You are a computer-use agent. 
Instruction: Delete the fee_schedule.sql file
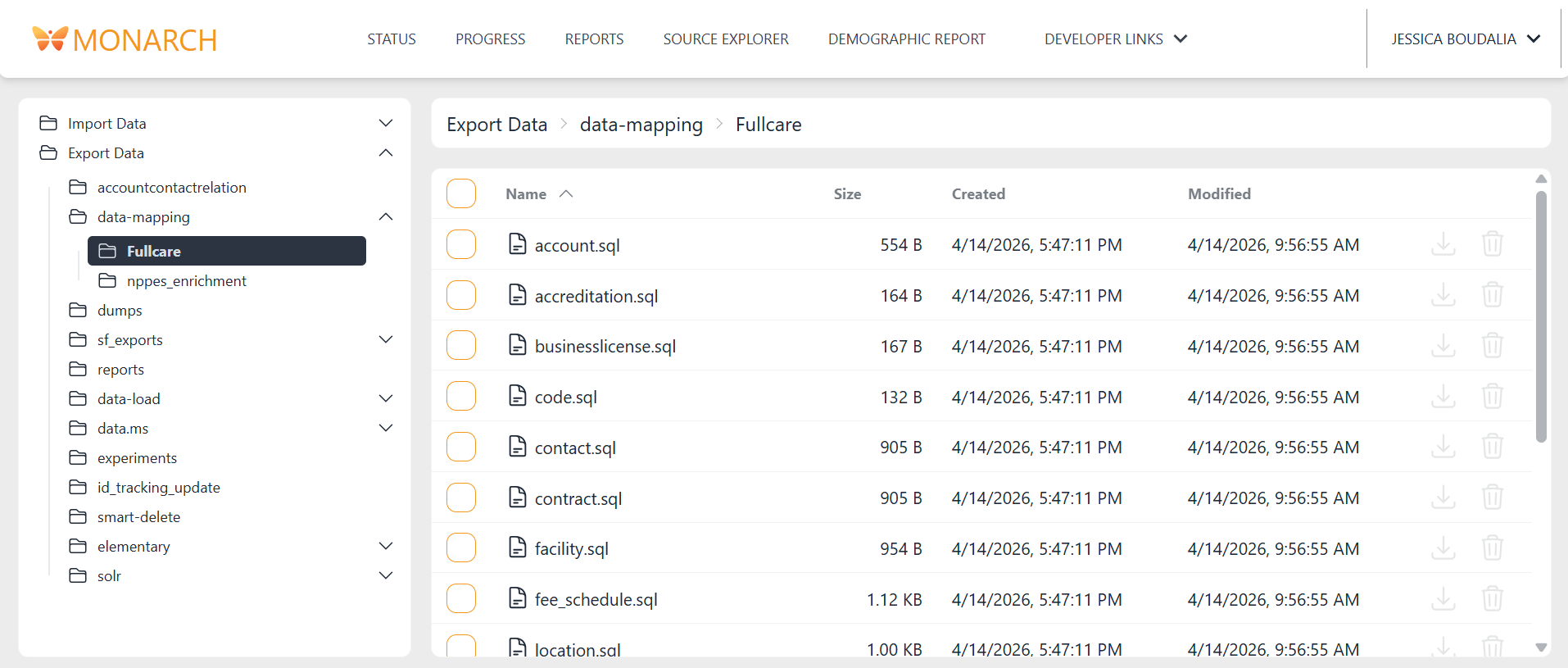click(1492, 599)
